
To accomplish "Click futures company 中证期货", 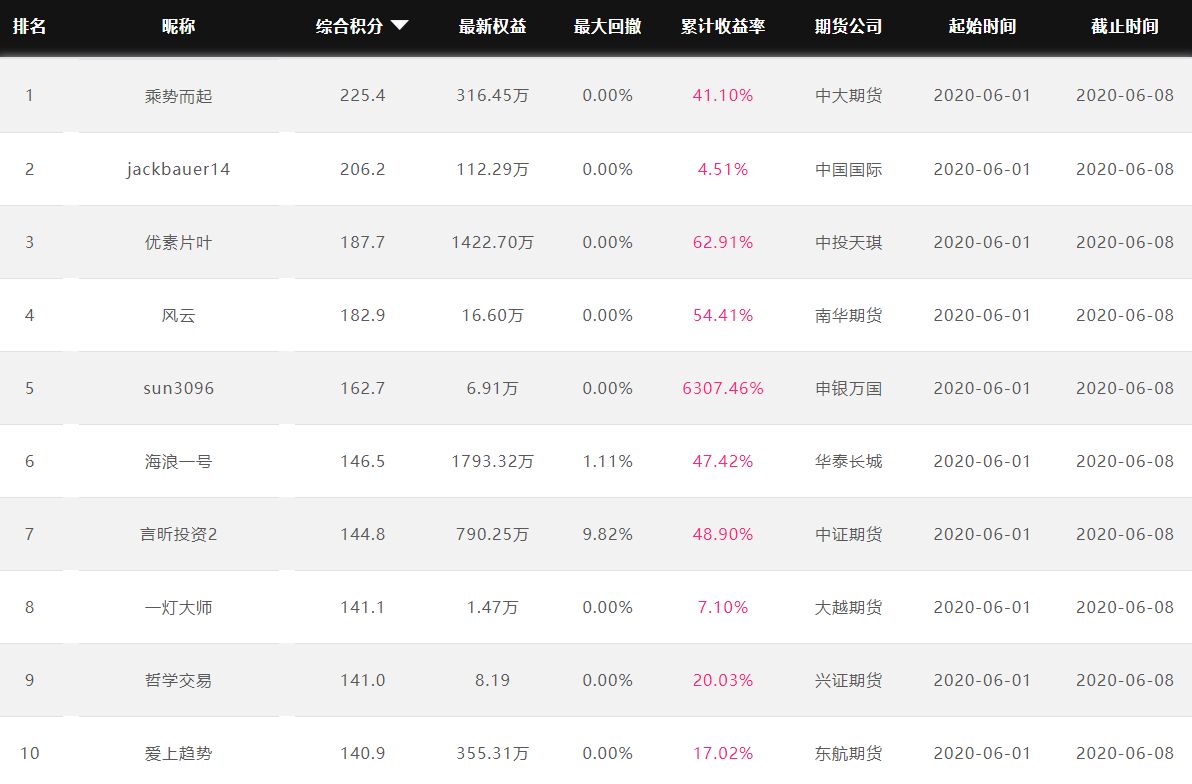I will tap(848, 534).
